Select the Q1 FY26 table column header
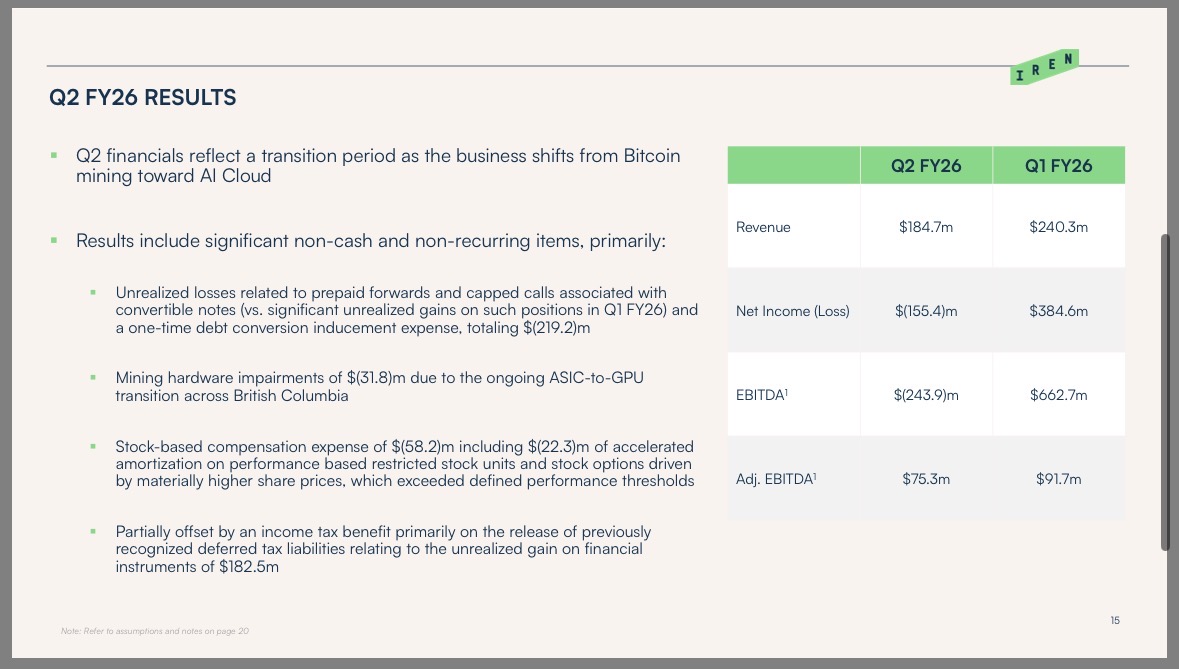Viewport: 1179px width, 669px height. point(1058,166)
